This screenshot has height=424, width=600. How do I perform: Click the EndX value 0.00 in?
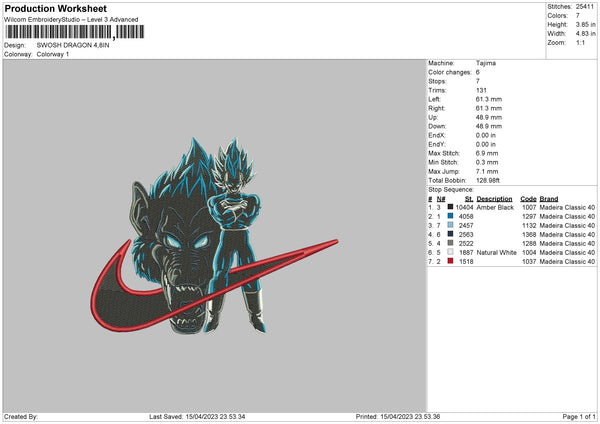pos(486,135)
